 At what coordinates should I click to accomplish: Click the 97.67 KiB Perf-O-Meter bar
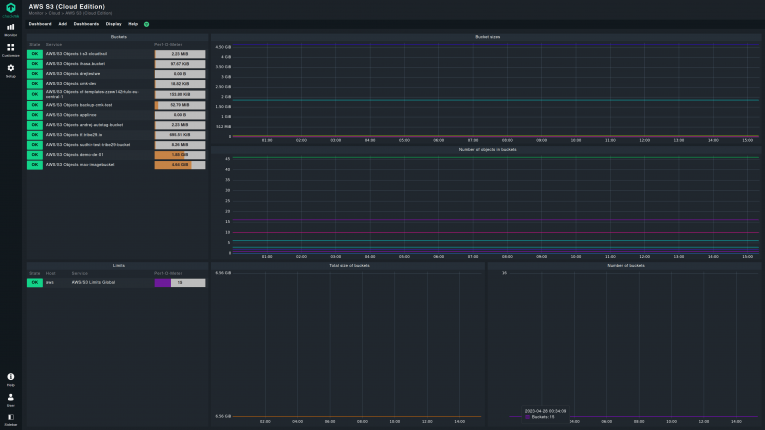point(180,64)
